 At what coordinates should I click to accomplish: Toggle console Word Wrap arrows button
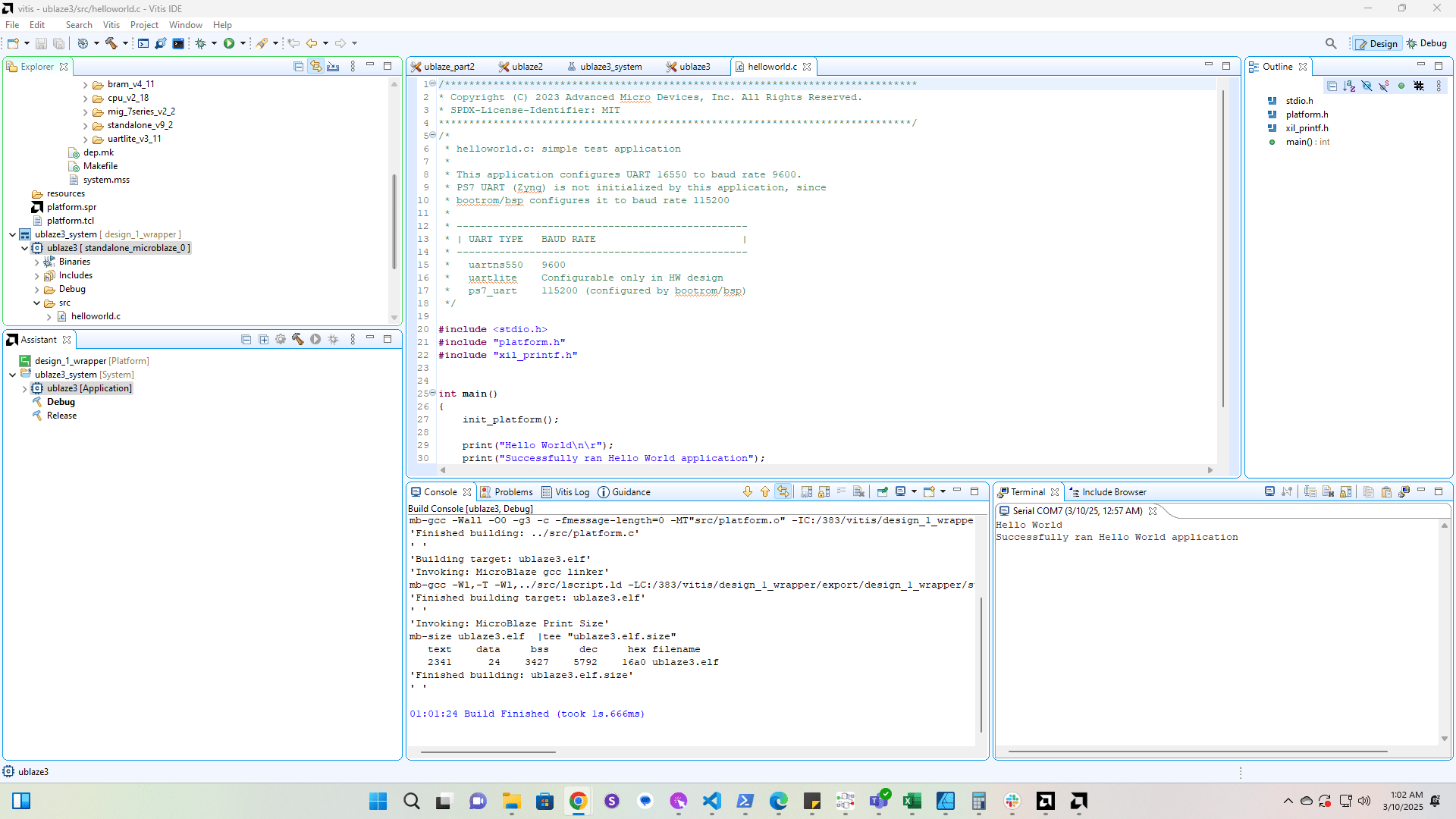783,491
